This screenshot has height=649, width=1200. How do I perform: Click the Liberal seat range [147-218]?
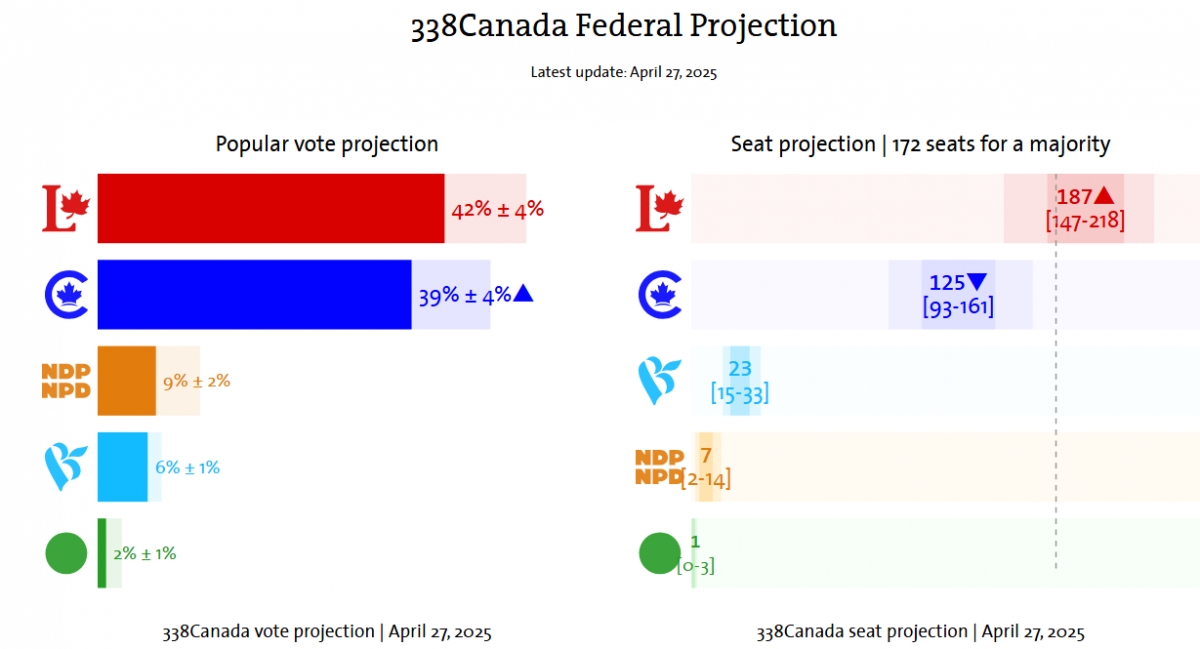click(x=1085, y=221)
